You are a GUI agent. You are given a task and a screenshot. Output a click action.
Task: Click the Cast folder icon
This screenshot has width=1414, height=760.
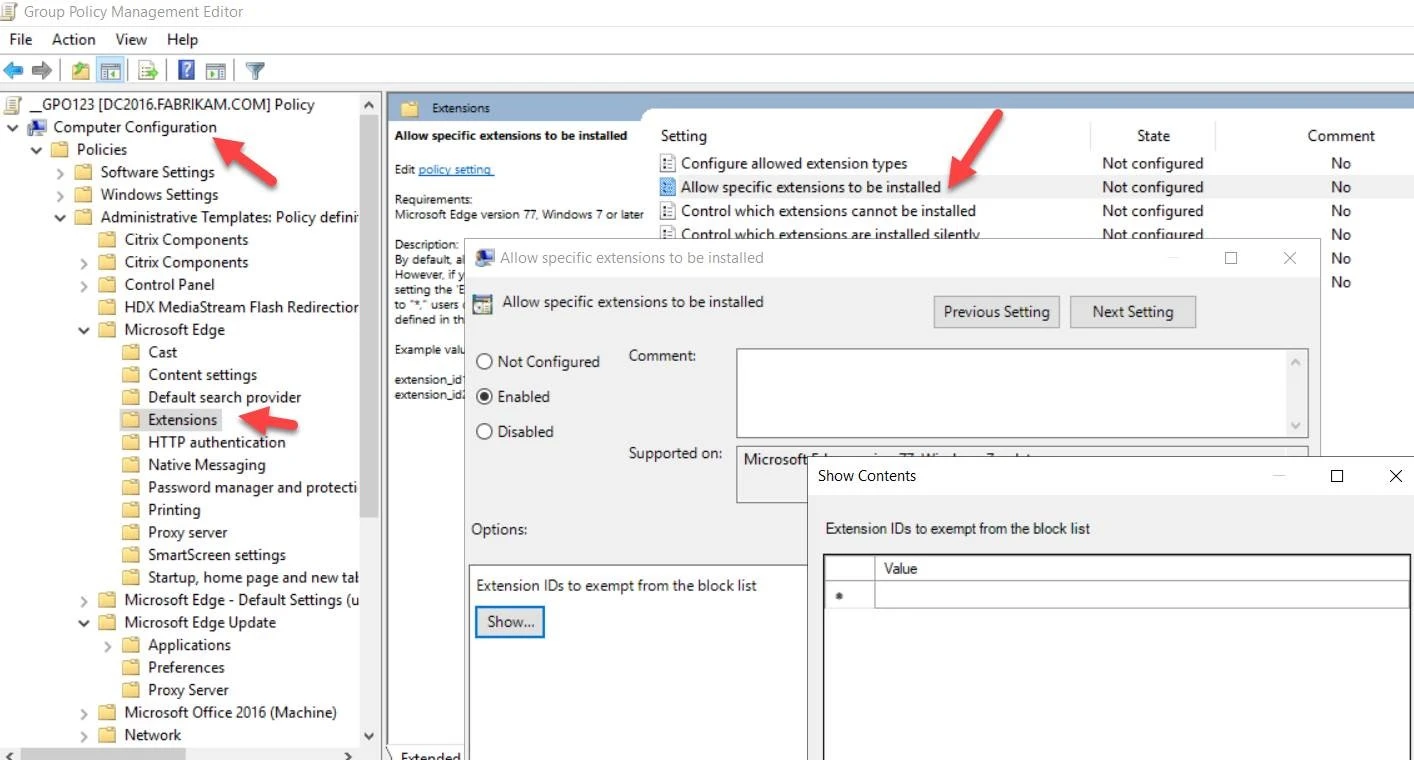click(x=131, y=352)
